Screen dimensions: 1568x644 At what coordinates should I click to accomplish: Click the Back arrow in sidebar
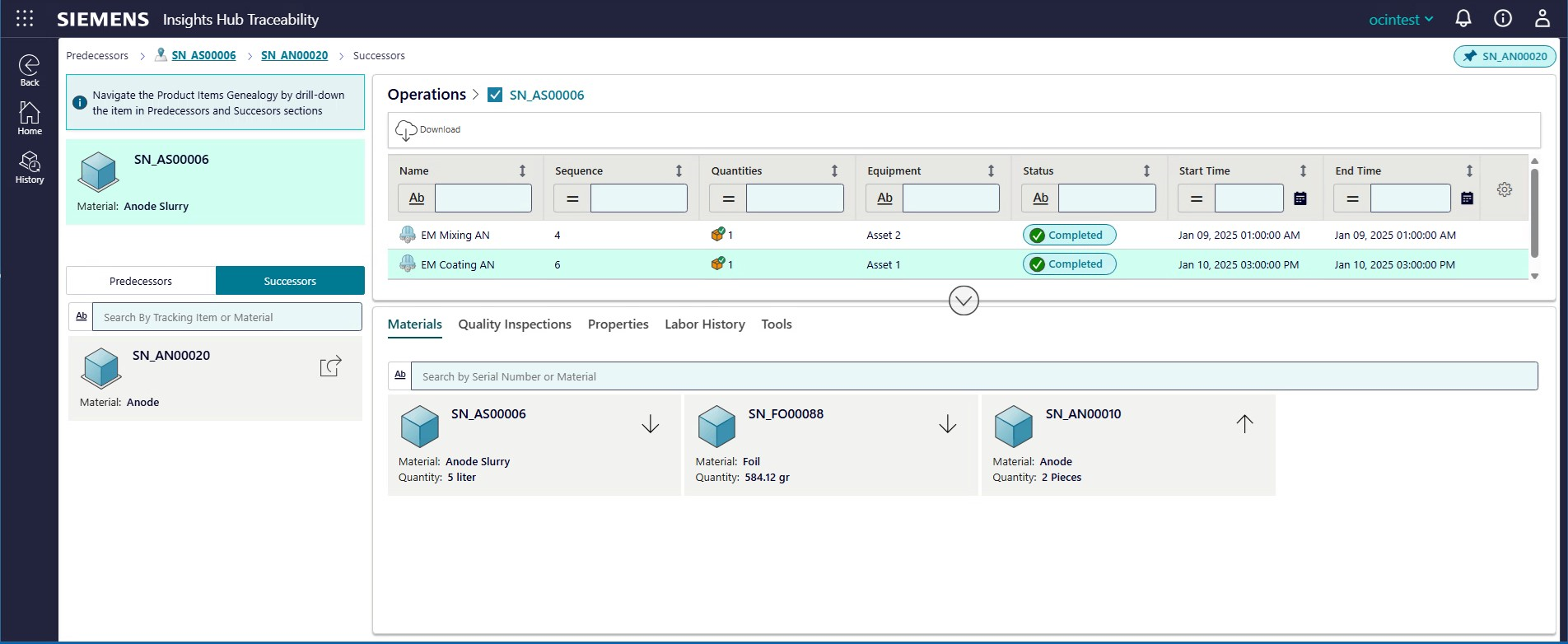[x=30, y=69]
